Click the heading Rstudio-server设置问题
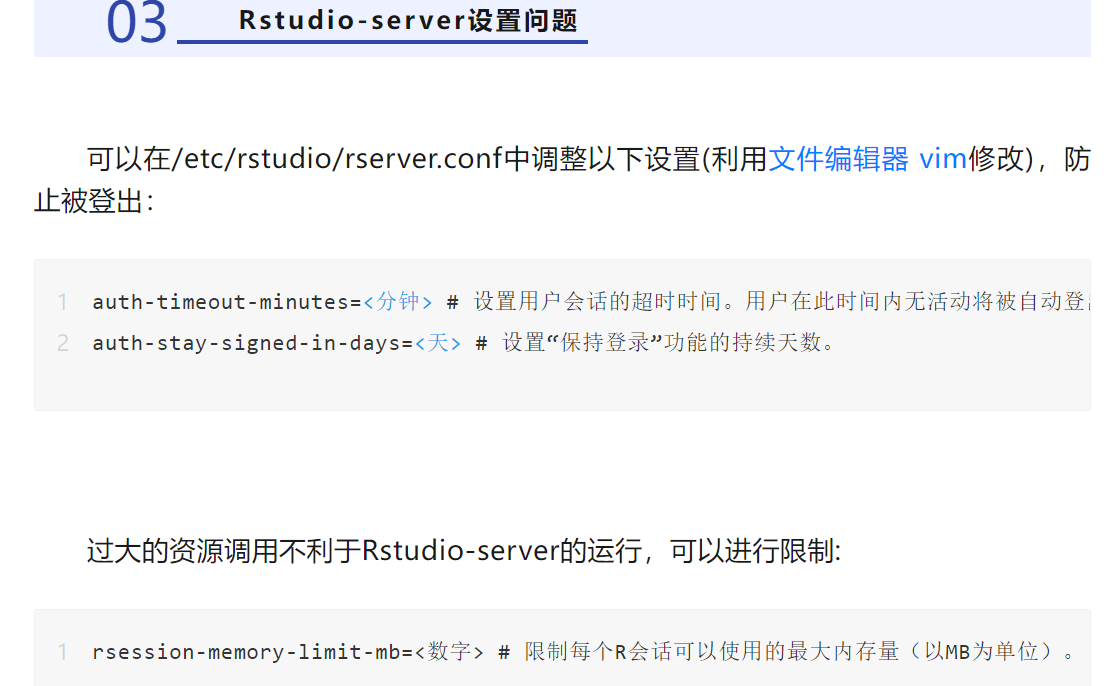 [408, 20]
